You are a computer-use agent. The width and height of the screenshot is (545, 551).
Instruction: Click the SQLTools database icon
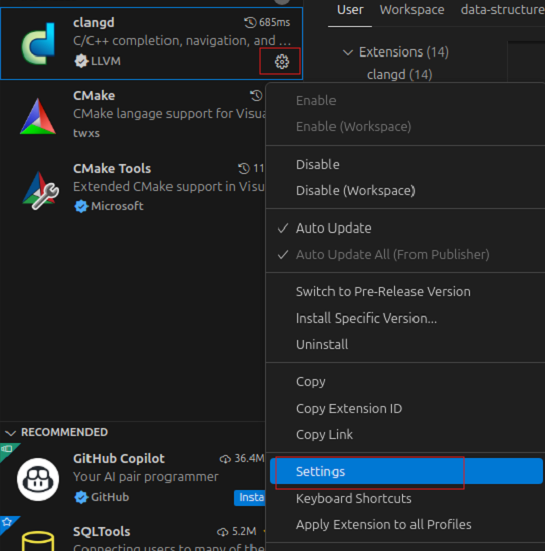coord(38,540)
